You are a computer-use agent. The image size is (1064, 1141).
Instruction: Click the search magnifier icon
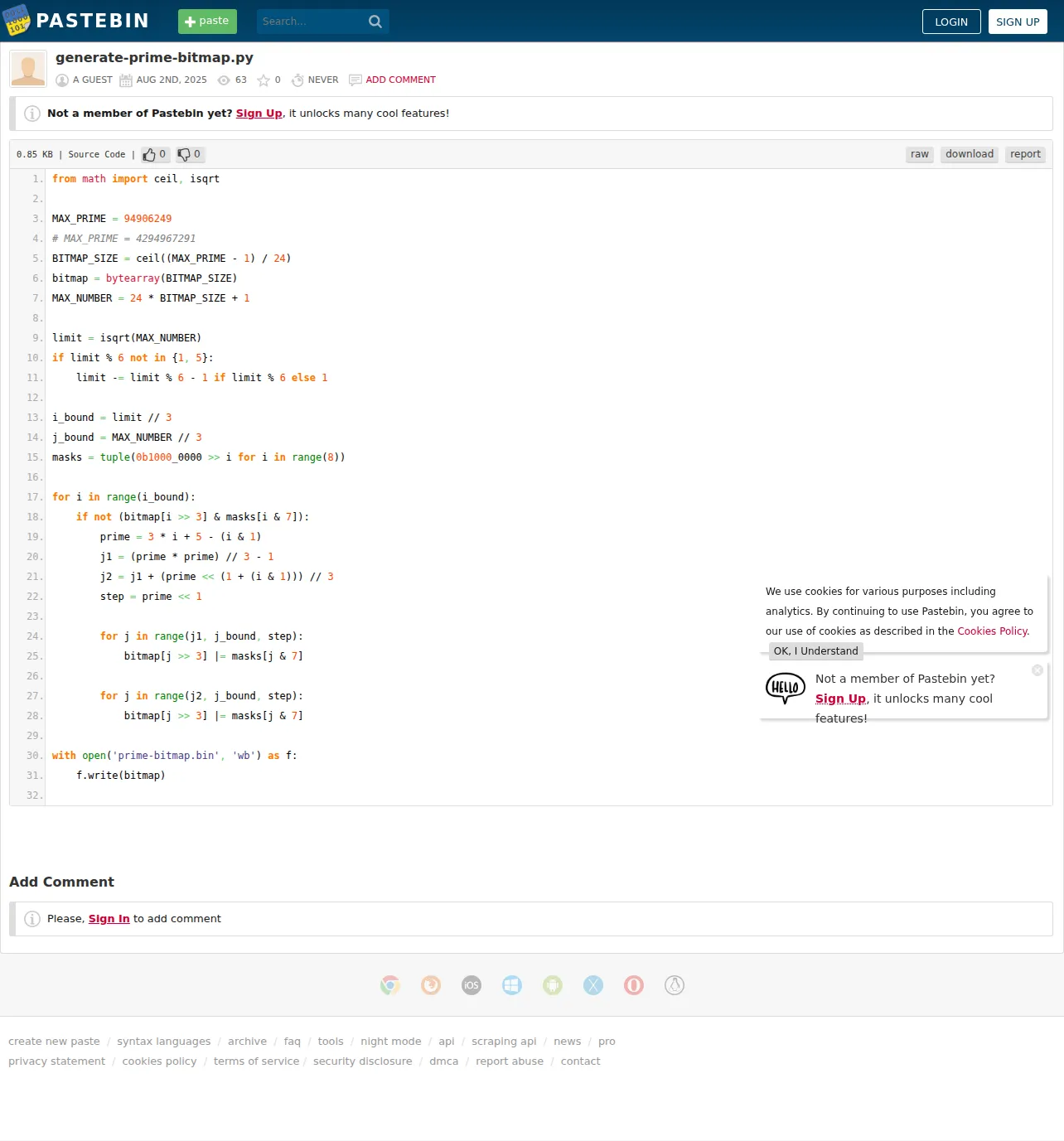tap(375, 22)
